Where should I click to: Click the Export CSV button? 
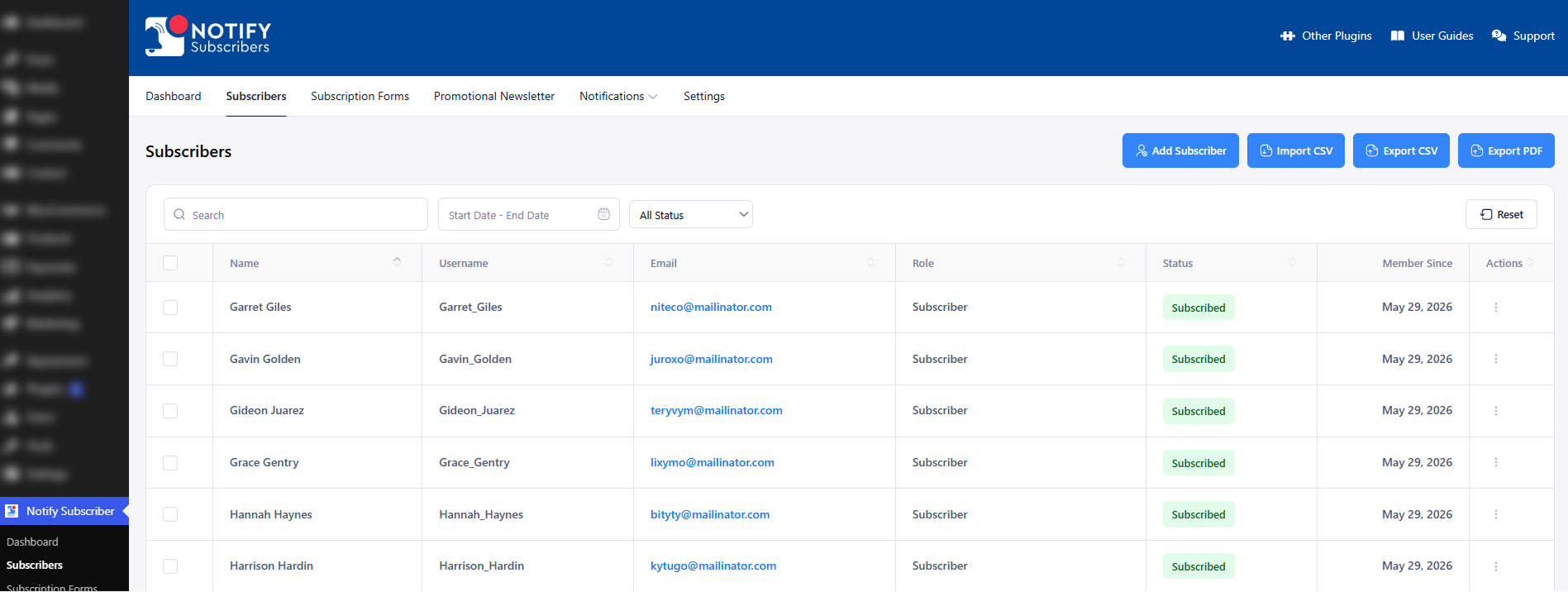[1401, 150]
